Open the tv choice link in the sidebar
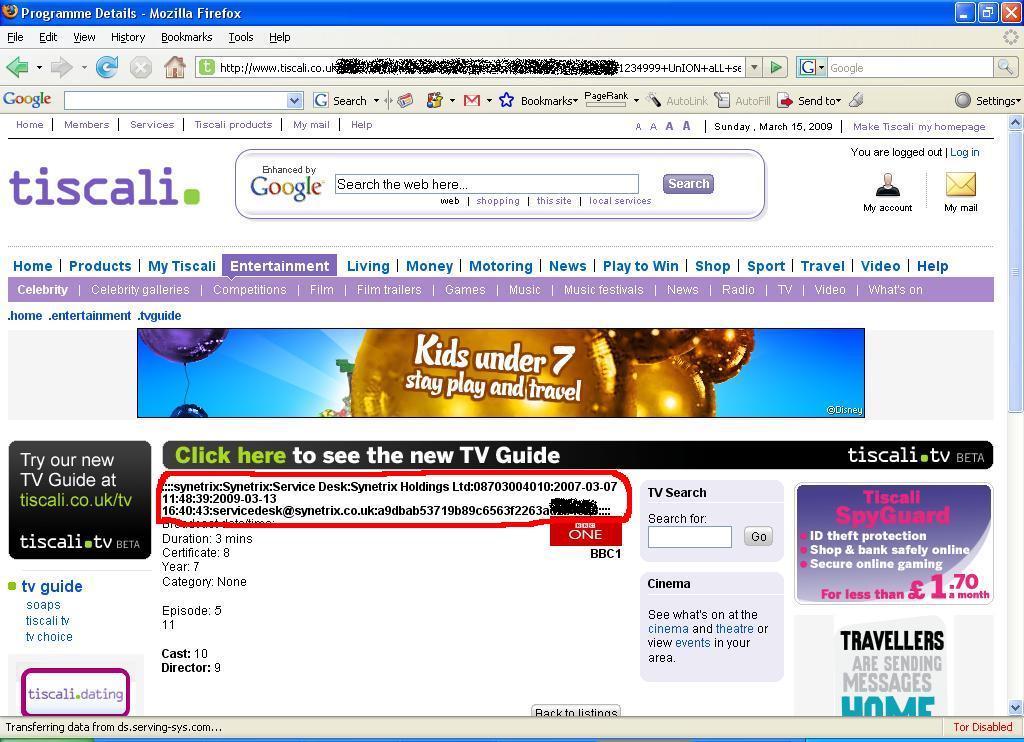This screenshot has height=742, width=1024. tap(49, 636)
